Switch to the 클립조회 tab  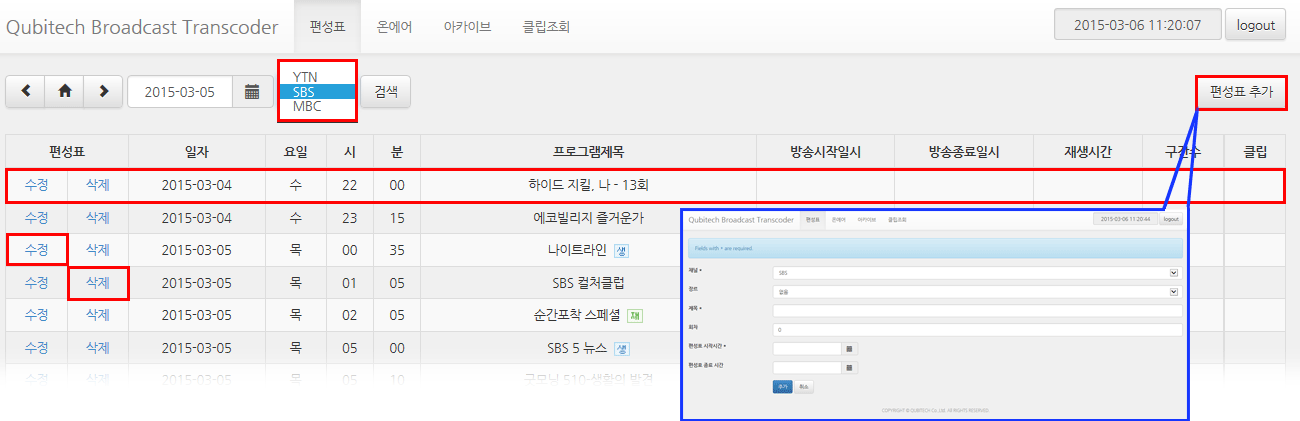pos(546,27)
